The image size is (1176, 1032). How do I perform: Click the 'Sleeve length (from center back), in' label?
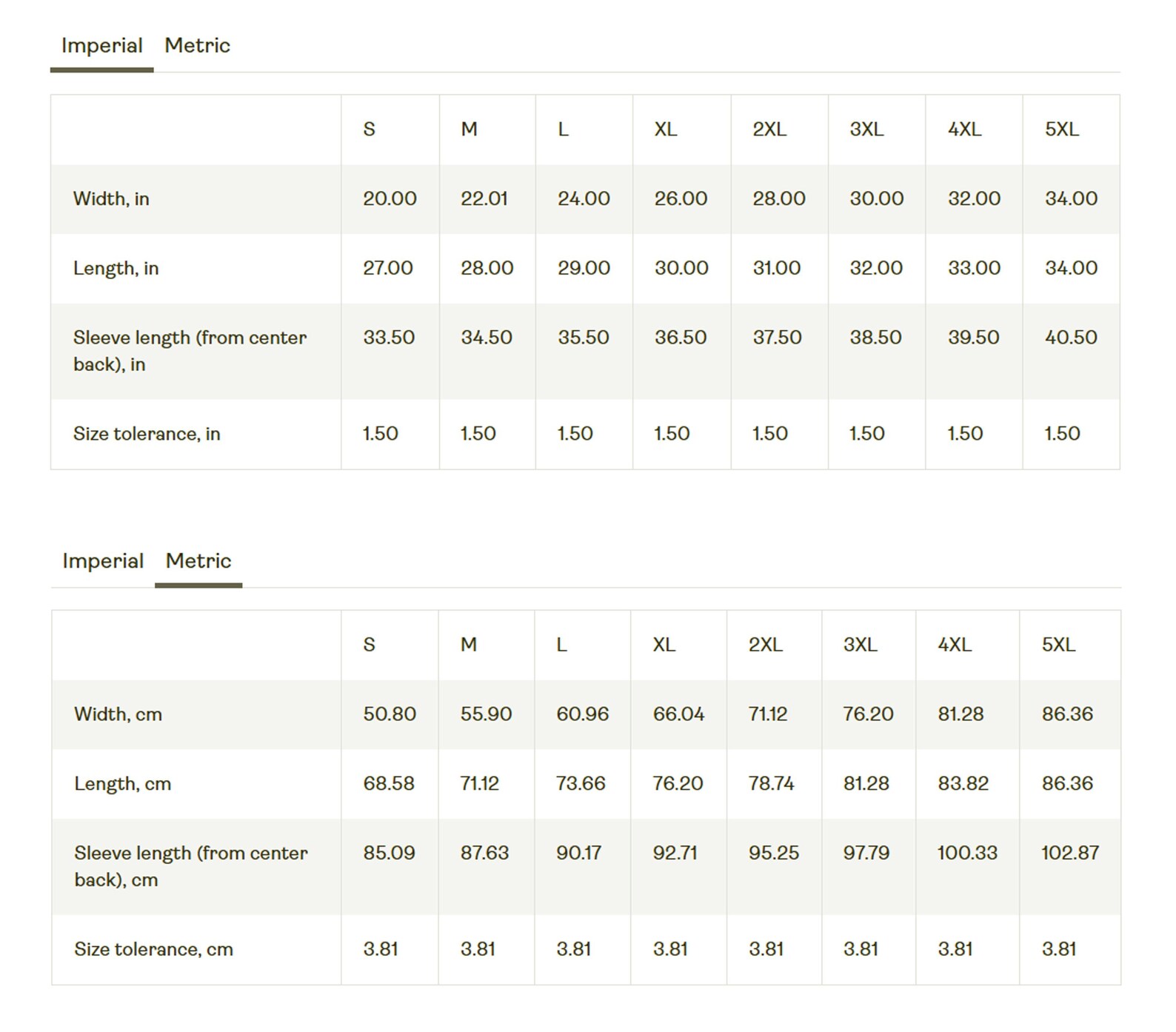click(190, 351)
